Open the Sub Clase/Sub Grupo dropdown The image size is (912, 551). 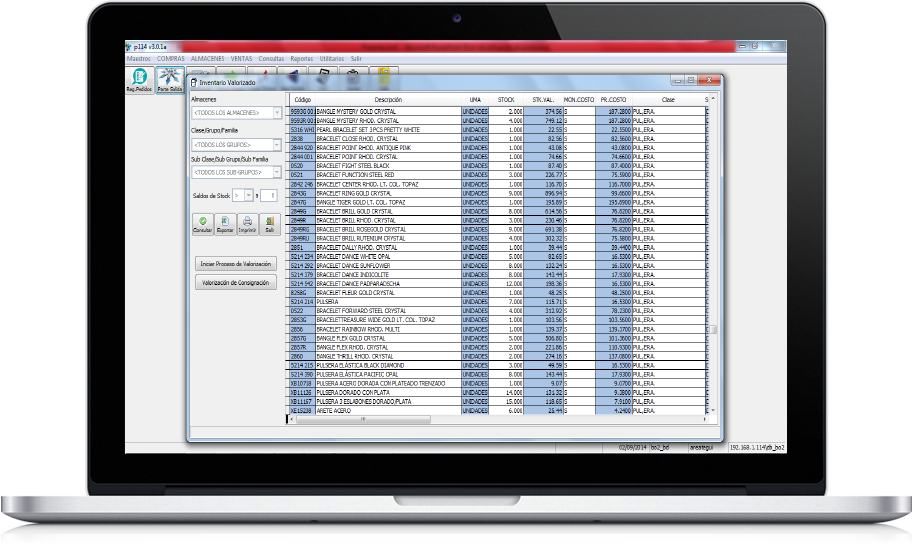click(x=277, y=172)
